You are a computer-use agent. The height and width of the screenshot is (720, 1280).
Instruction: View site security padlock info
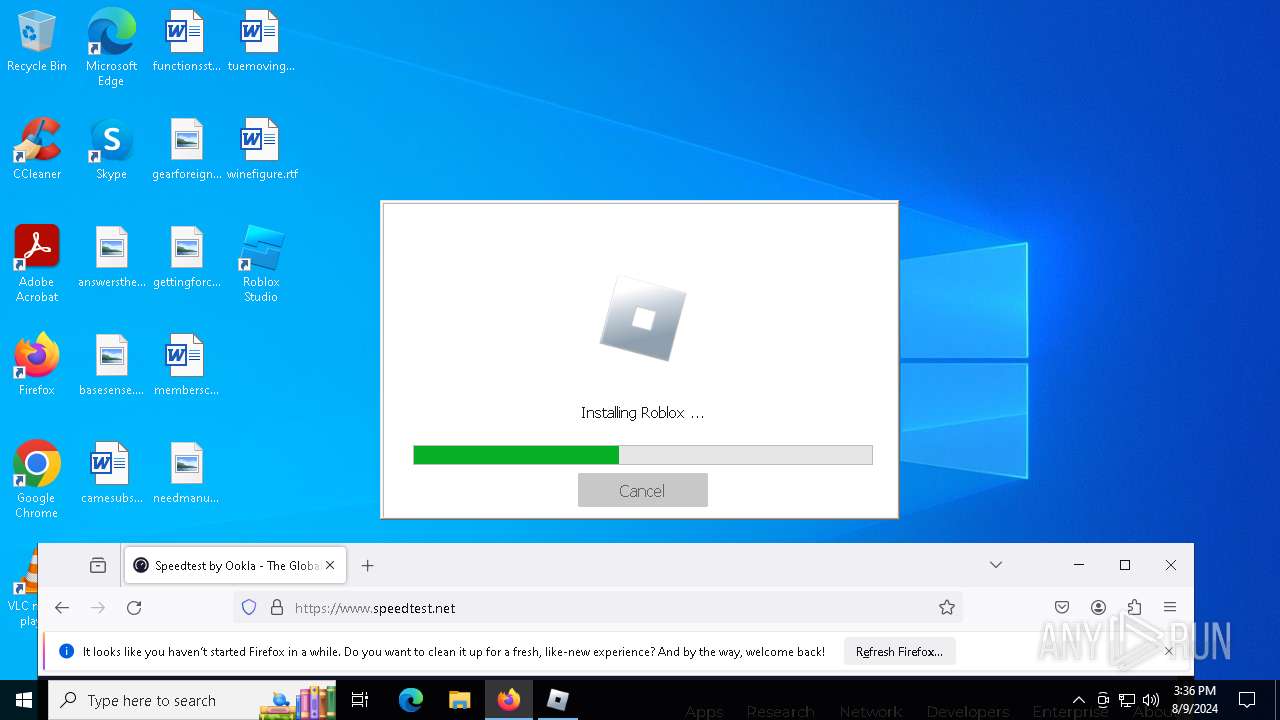point(277,607)
